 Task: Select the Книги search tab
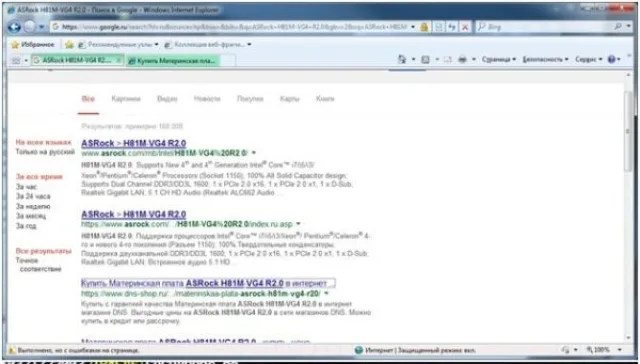coord(325,99)
